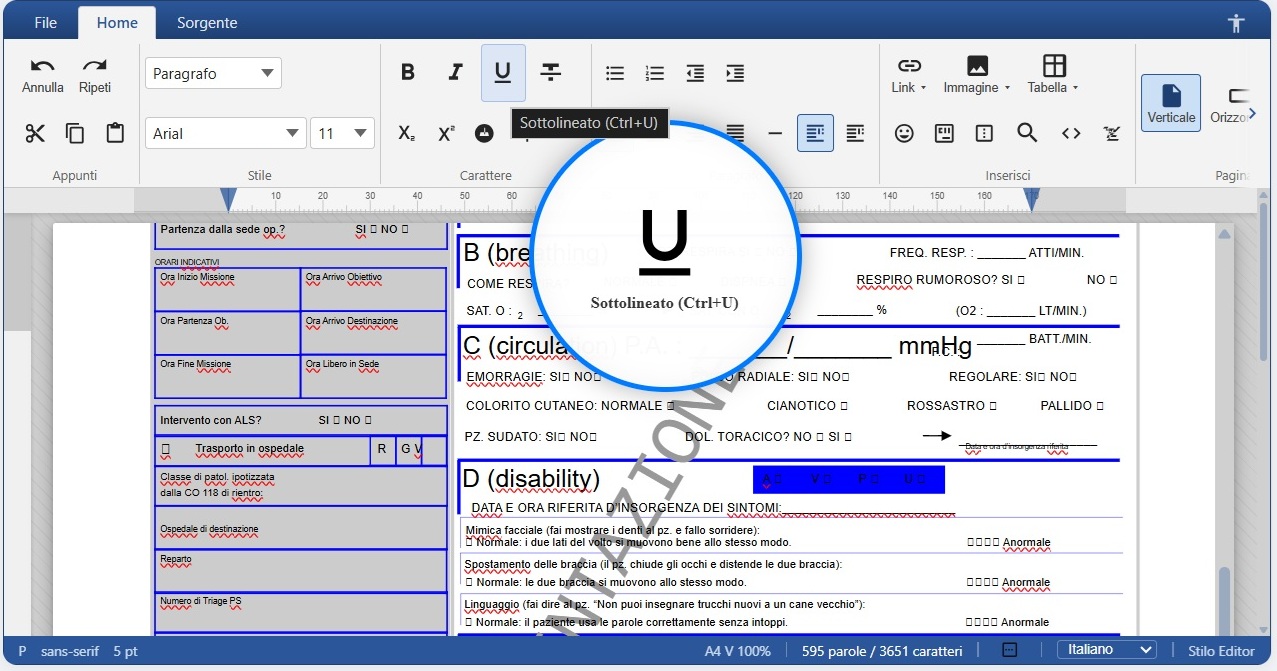Image resolution: width=1277 pixels, height=671 pixels.
Task: Click the Immagine picture icon
Action: [977, 65]
